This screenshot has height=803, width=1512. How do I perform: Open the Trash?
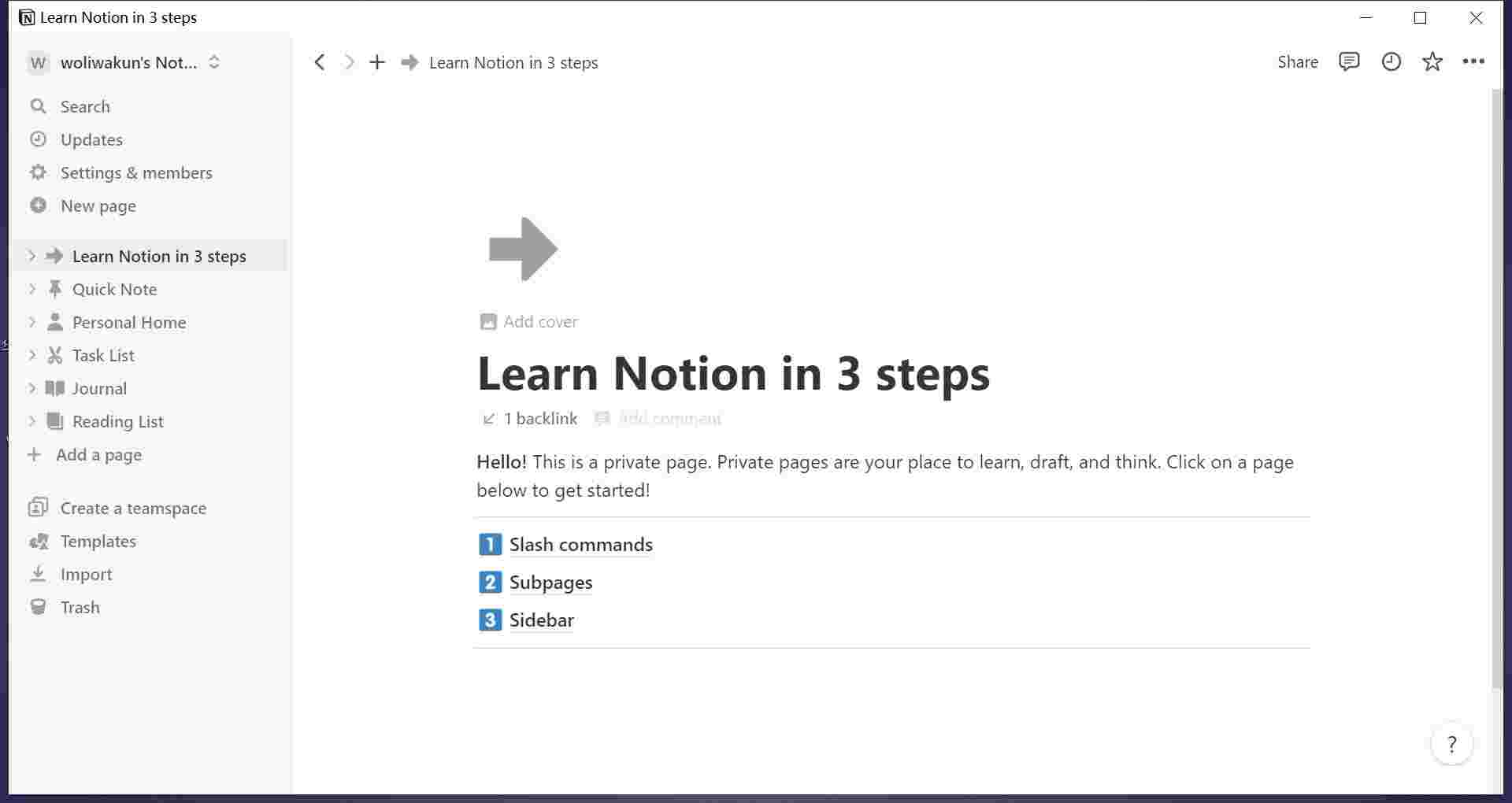pos(80,607)
